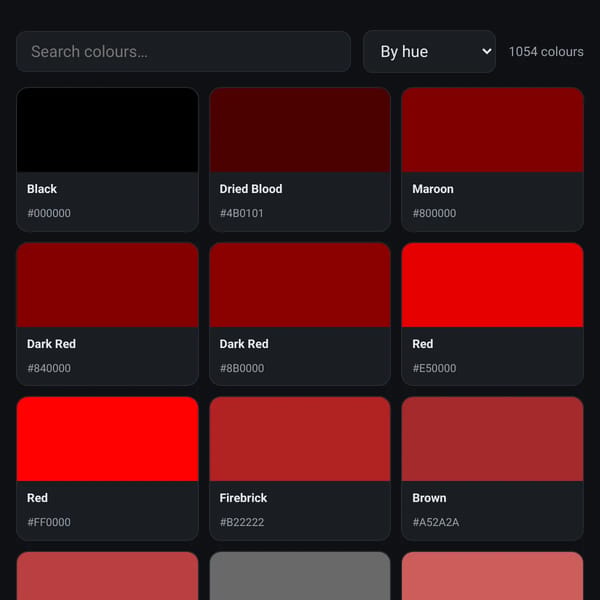
Task: Click the #B22222 hex code text
Action: pyautogui.click(x=242, y=522)
